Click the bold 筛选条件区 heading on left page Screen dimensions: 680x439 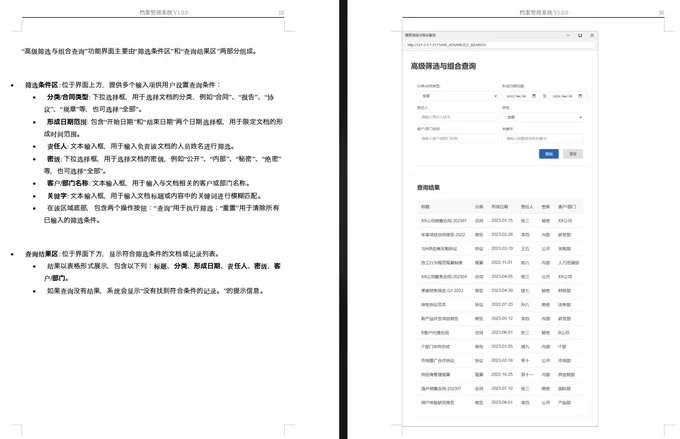(x=42, y=85)
